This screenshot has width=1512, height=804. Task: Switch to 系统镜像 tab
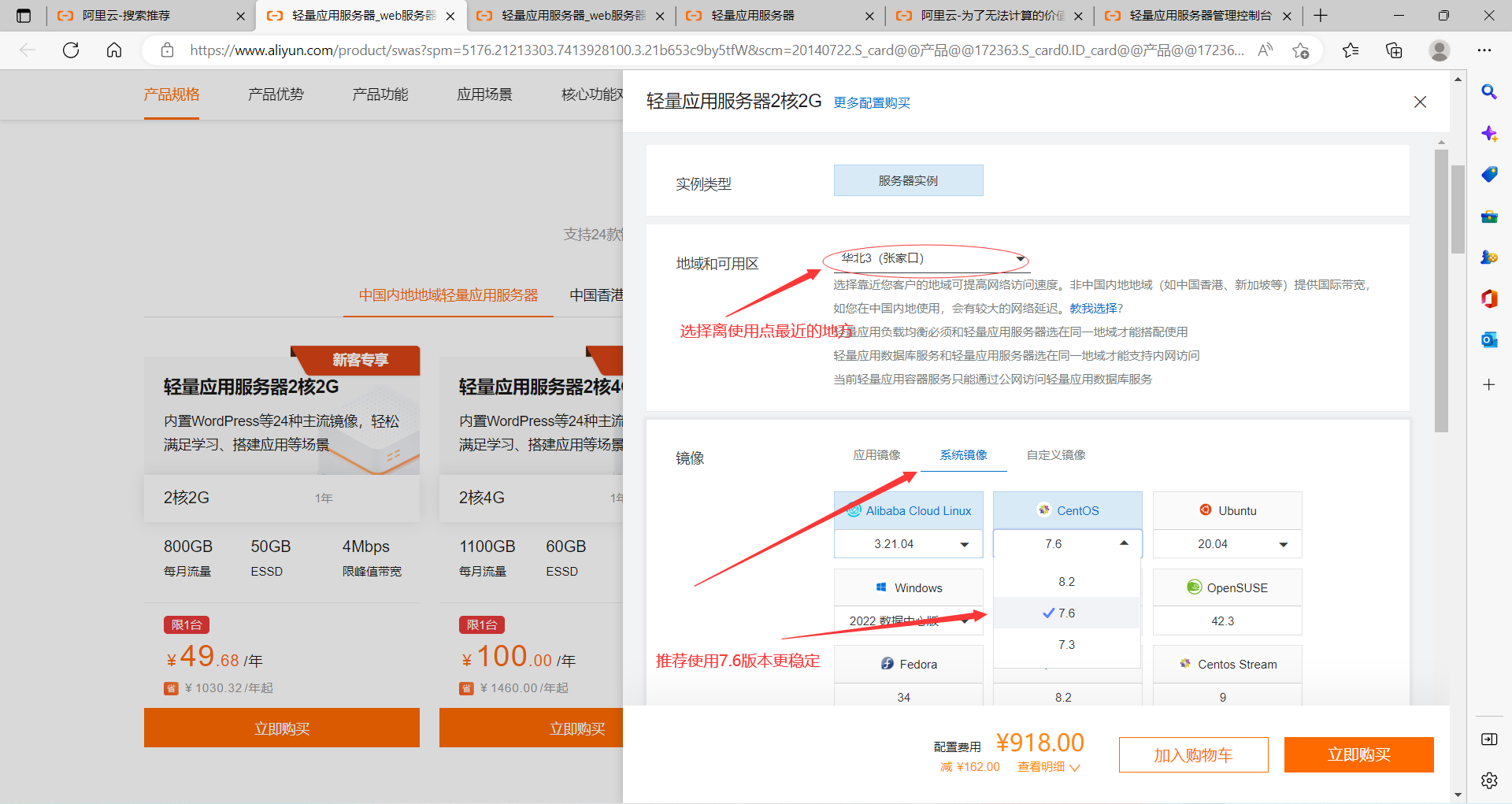pyautogui.click(x=963, y=455)
